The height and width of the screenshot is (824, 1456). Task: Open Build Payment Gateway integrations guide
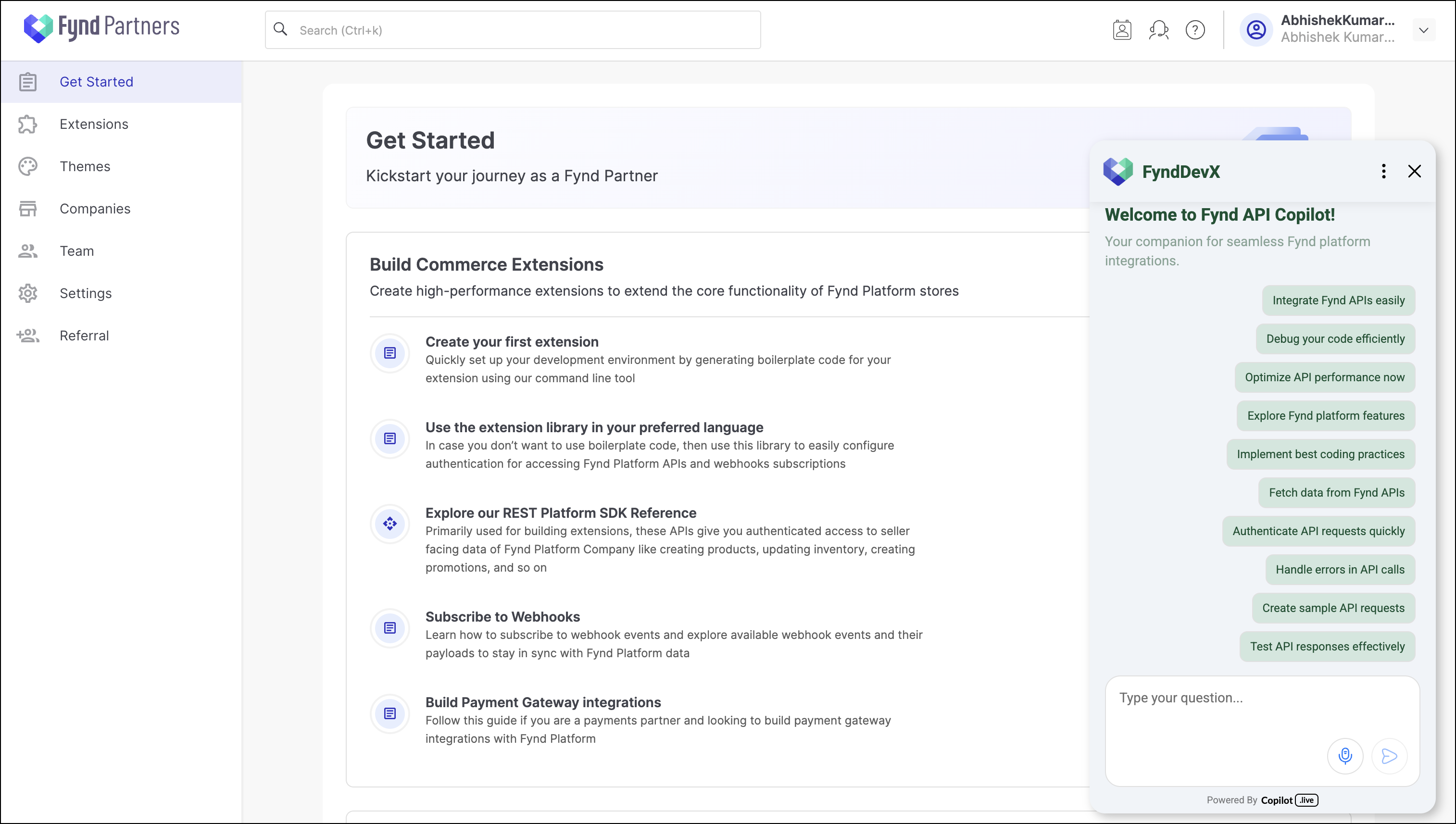tap(543, 702)
